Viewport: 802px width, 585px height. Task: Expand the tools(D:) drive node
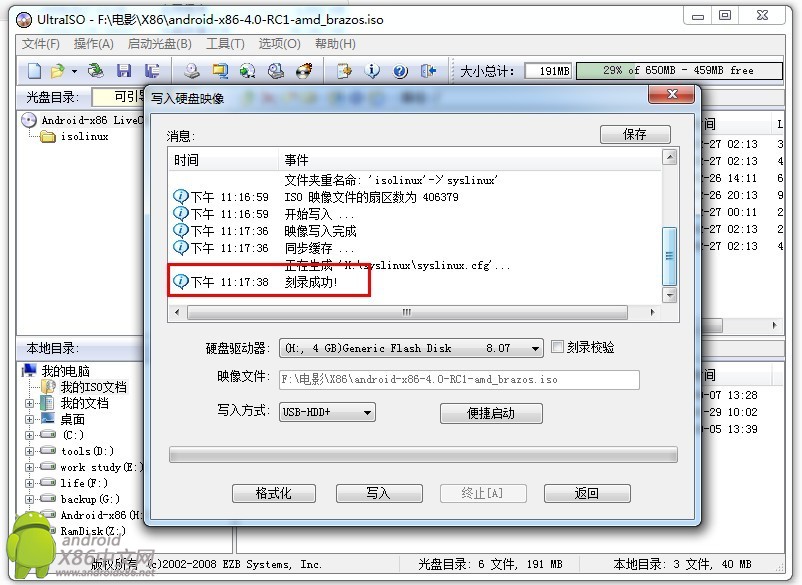(30, 451)
